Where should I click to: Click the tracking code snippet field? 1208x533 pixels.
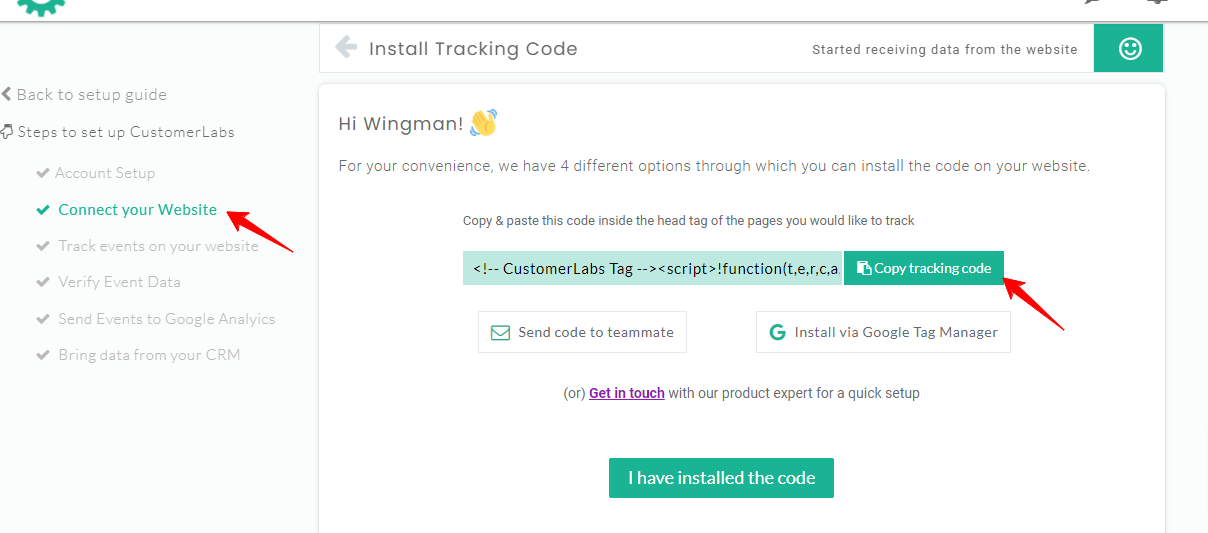click(652, 268)
